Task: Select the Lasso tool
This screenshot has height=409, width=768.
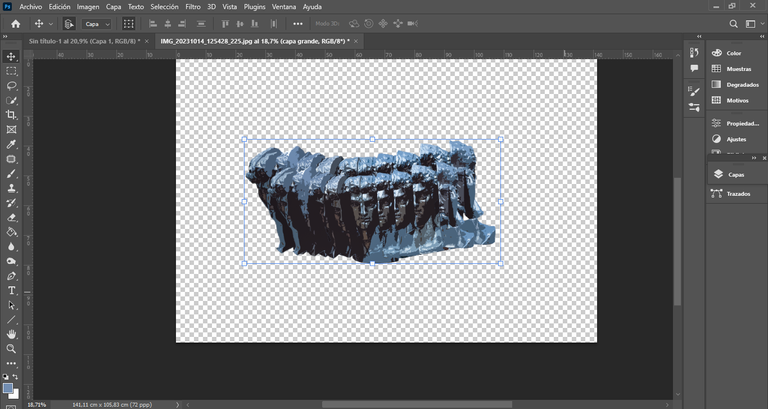Action: [x=11, y=86]
